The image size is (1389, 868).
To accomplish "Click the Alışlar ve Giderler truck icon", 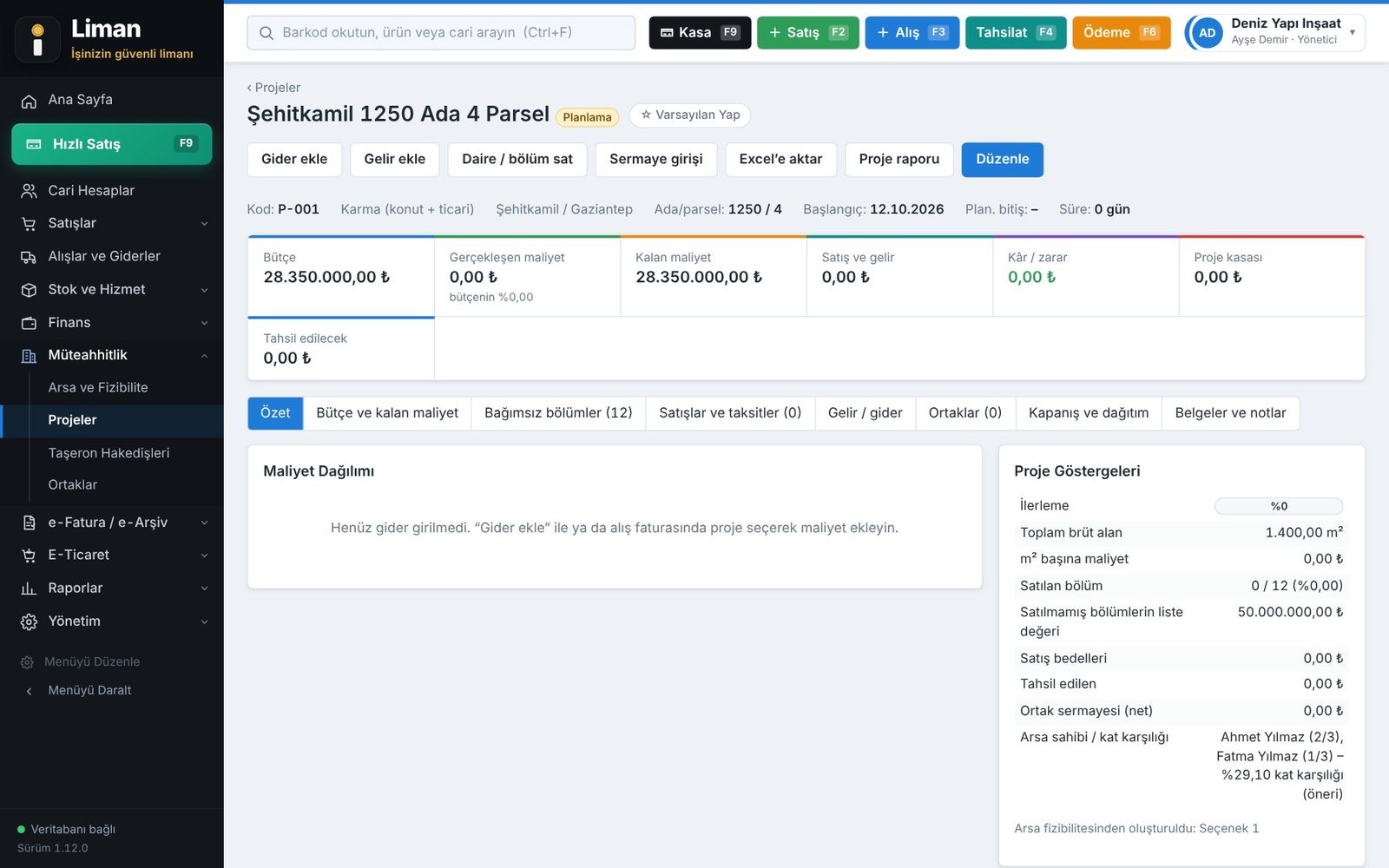I will point(29,257).
